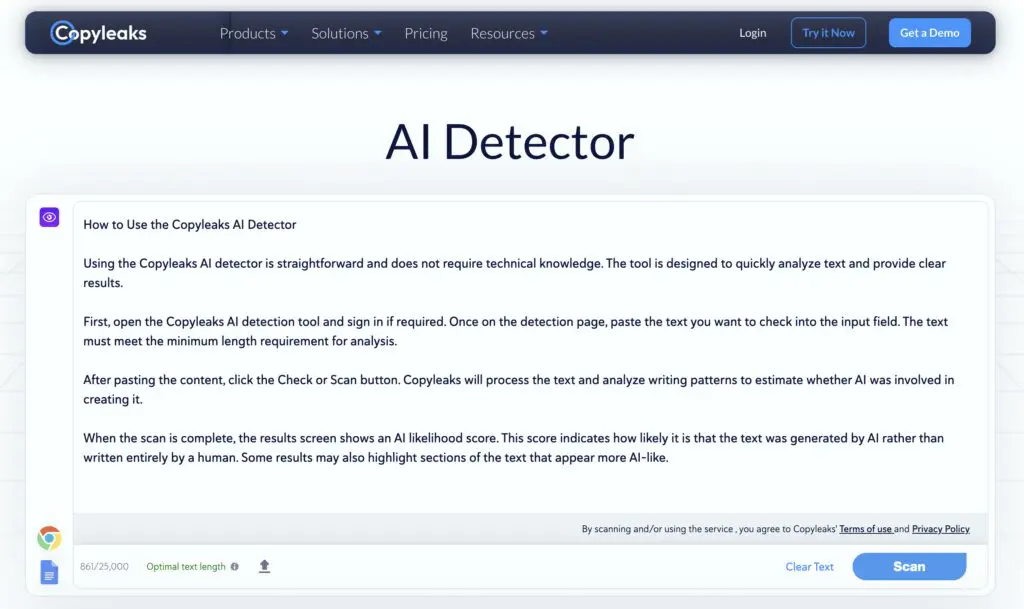Click the info icon beside Optimal text length

[x=234, y=566]
